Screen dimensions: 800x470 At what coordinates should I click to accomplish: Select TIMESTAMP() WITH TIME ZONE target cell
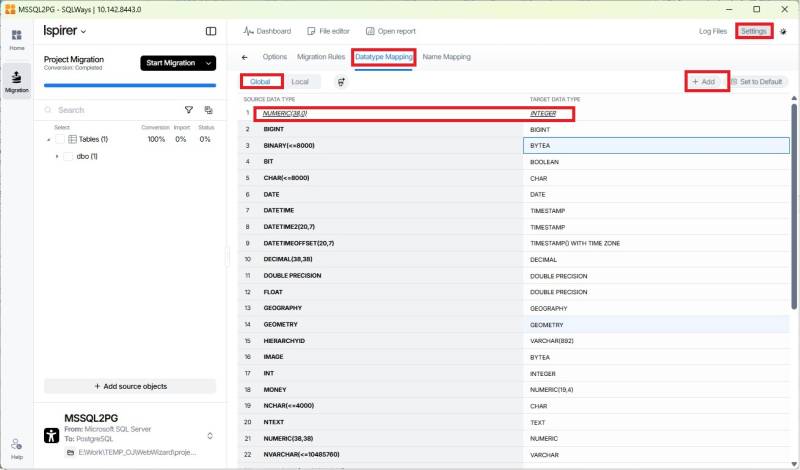pyautogui.click(x=656, y=243)
